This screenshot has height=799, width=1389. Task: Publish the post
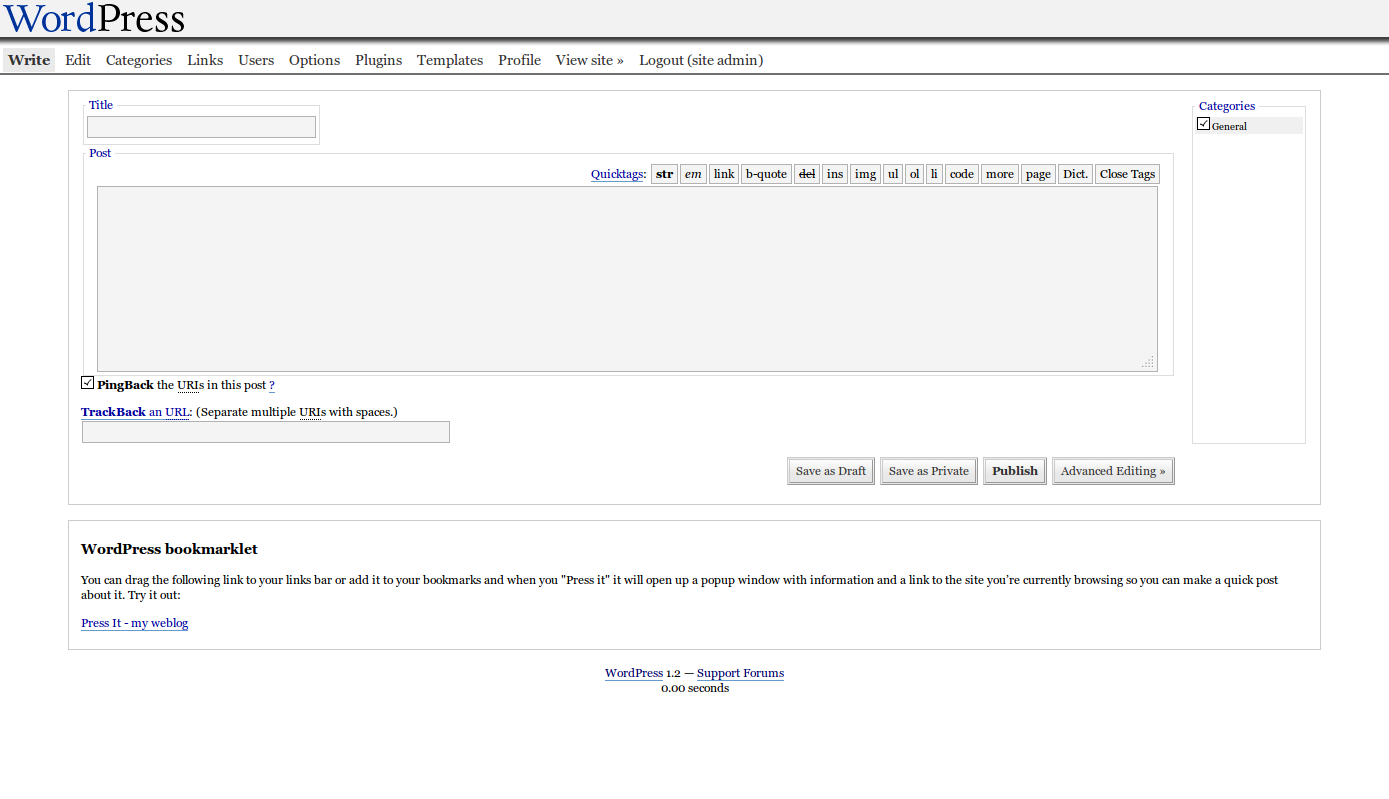pos(1015,471)
